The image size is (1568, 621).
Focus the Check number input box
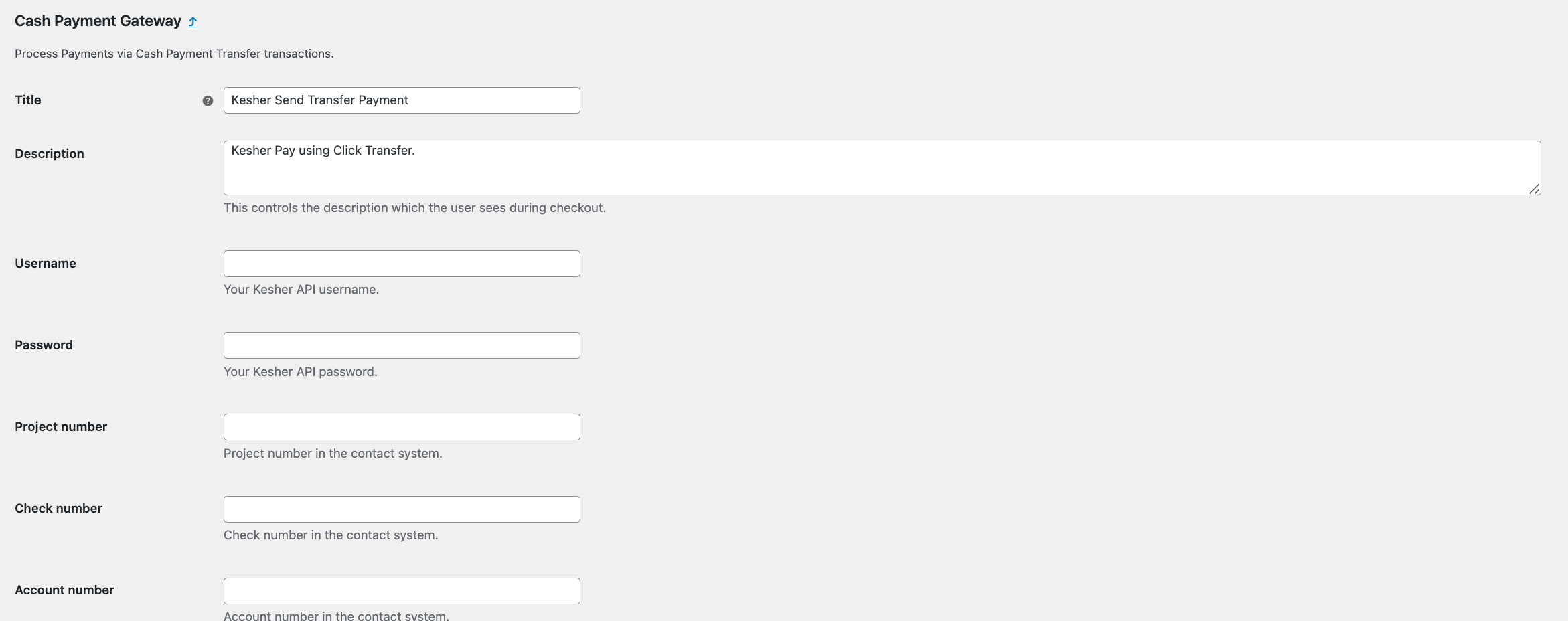402,509
